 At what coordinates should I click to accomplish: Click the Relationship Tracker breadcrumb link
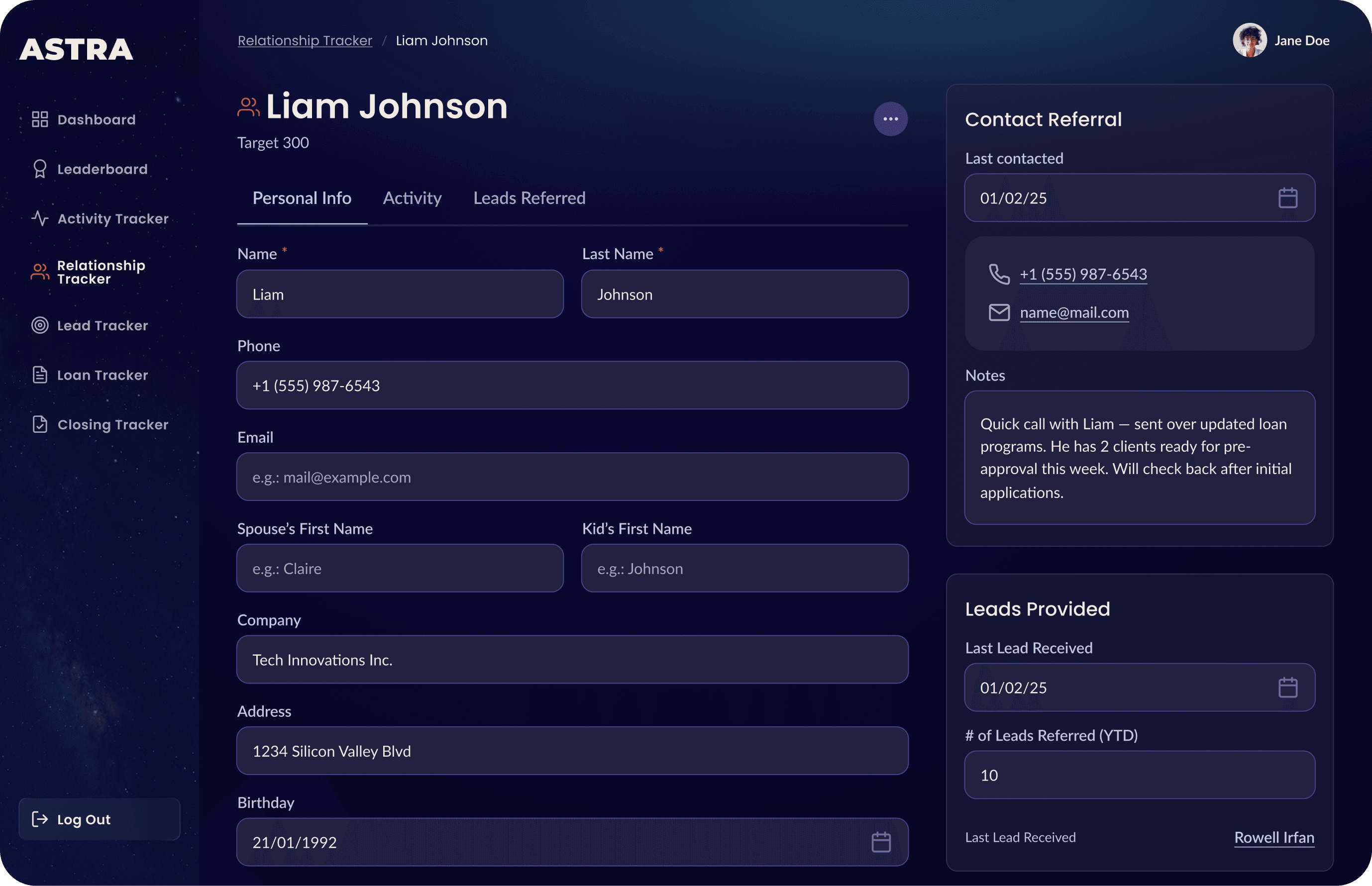pos(305,40)
